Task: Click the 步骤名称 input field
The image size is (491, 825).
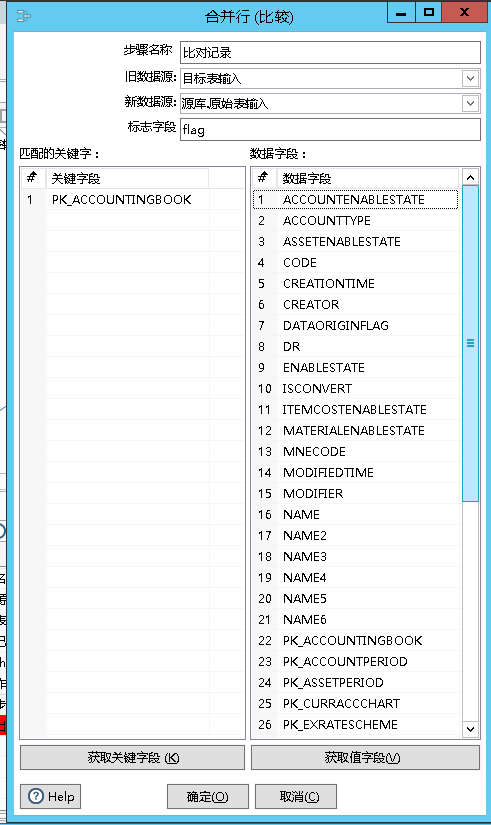Action: tap(330, 53)
